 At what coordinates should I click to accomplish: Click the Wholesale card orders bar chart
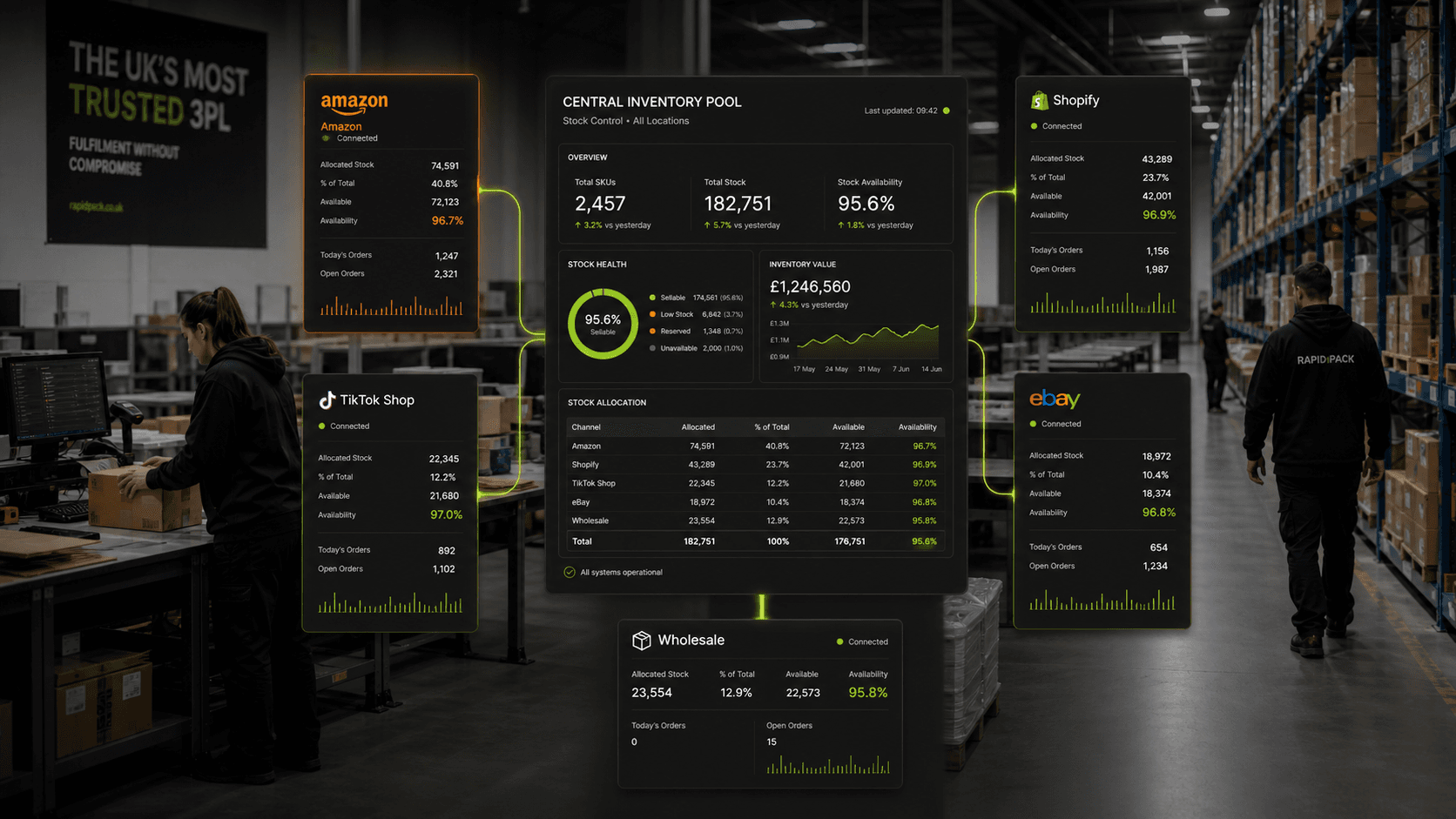coord(828,764)
